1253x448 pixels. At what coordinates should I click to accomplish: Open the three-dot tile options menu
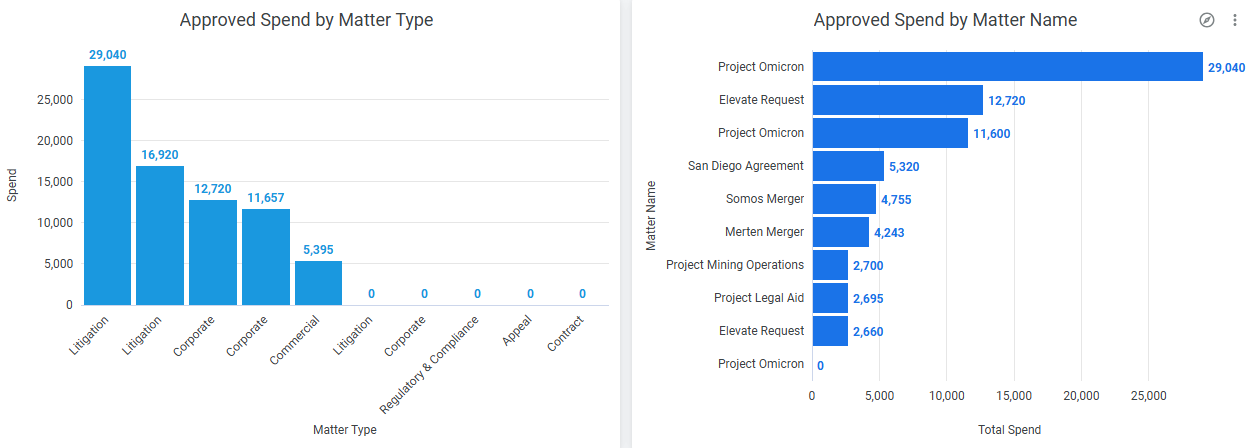(1234, 20)
